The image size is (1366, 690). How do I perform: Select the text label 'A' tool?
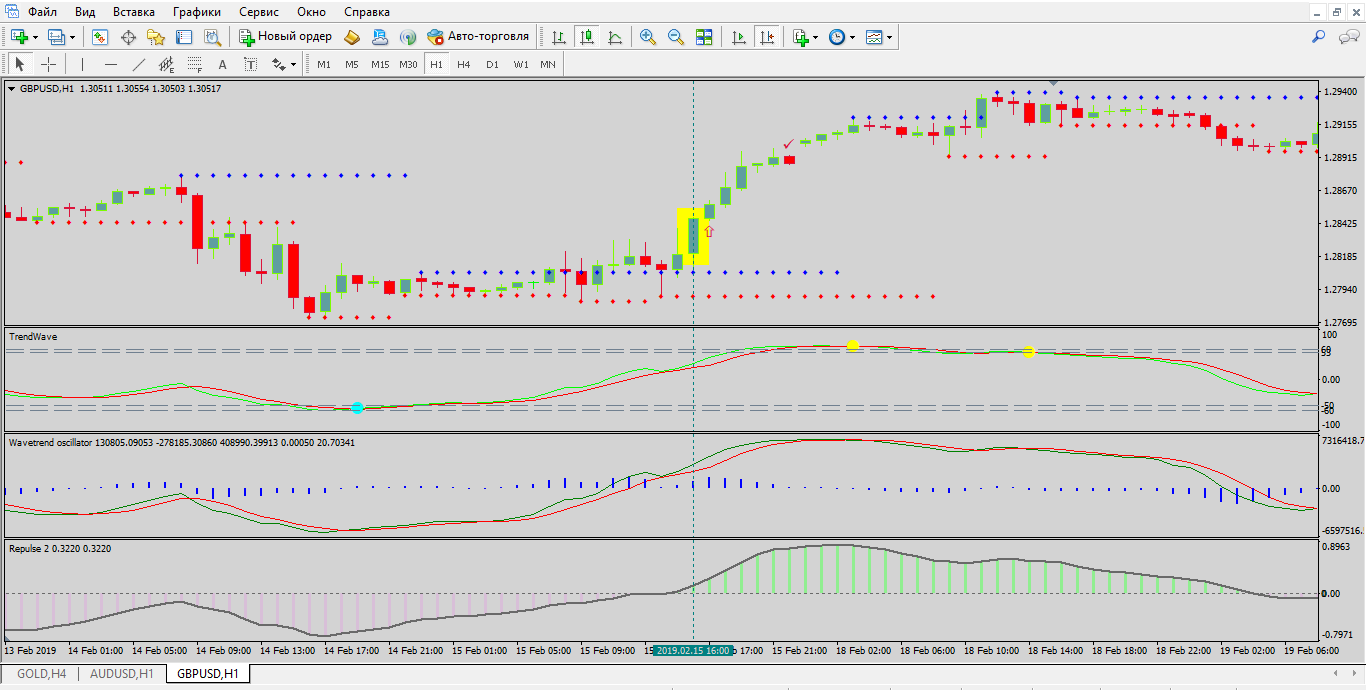click(222, 64)
